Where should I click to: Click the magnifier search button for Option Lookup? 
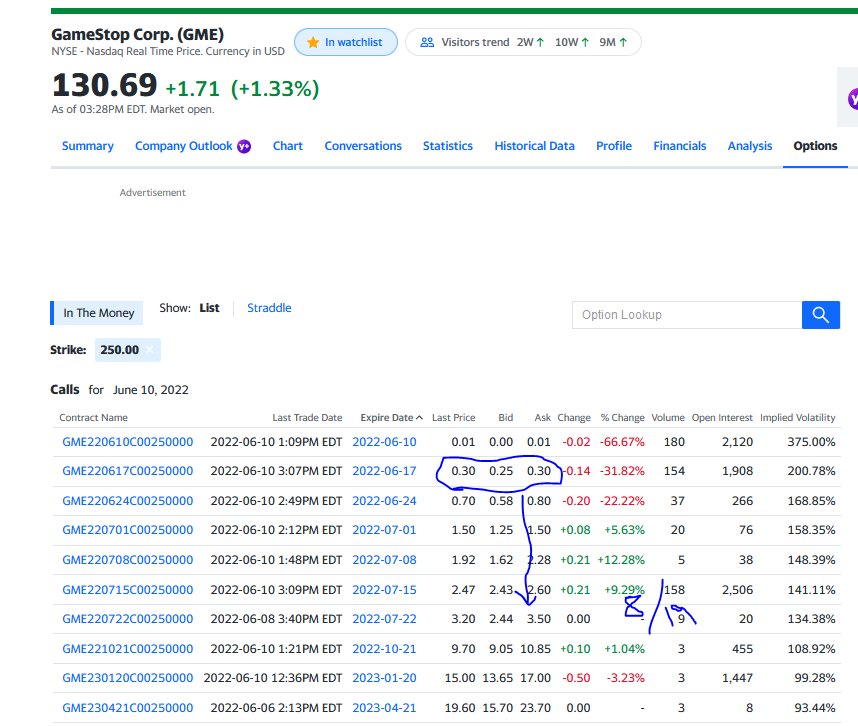tap(820, 315)
